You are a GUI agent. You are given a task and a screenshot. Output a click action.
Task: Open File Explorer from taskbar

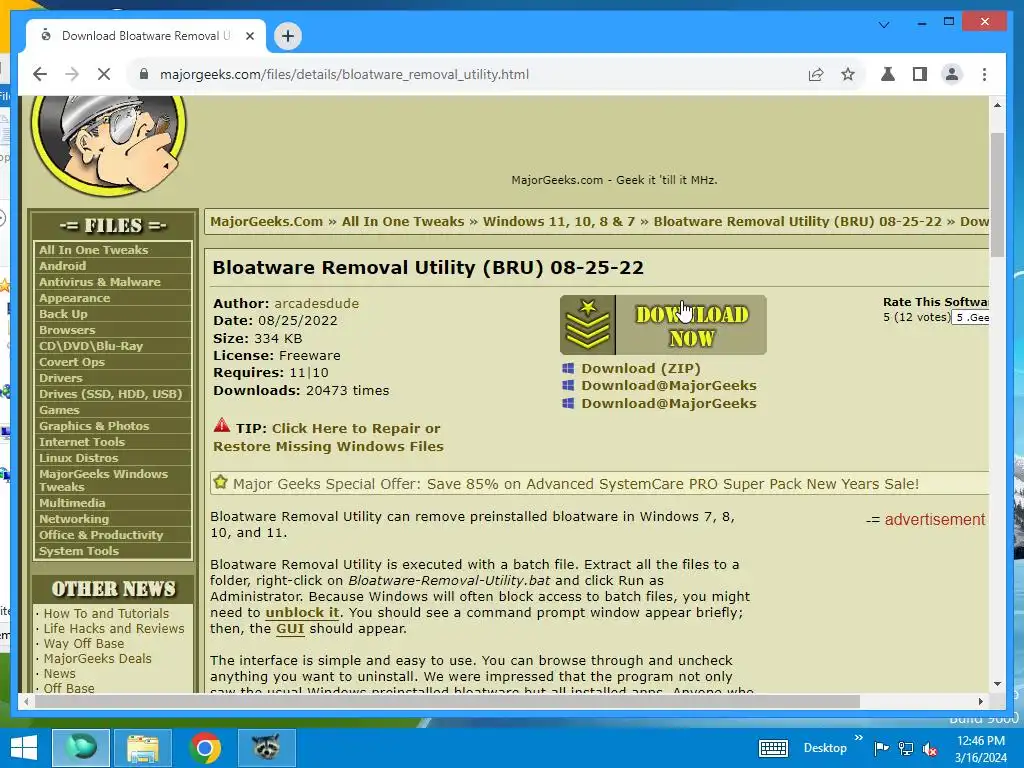[x=143, y=748]
